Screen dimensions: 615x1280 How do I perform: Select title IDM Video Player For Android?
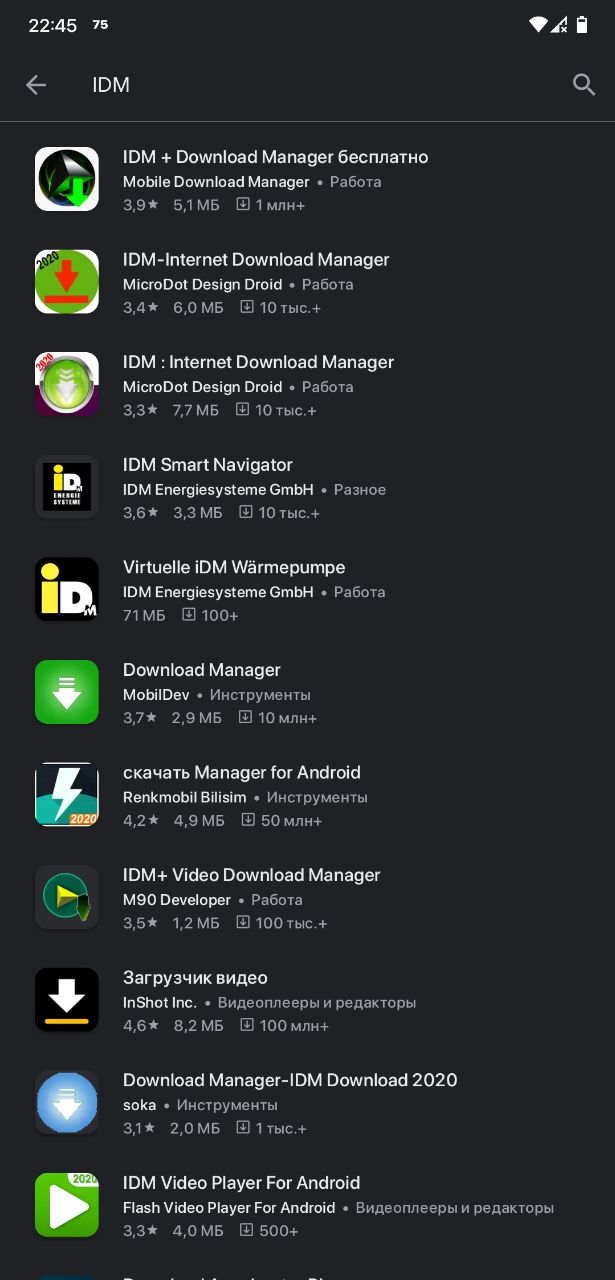[242, 1182]
